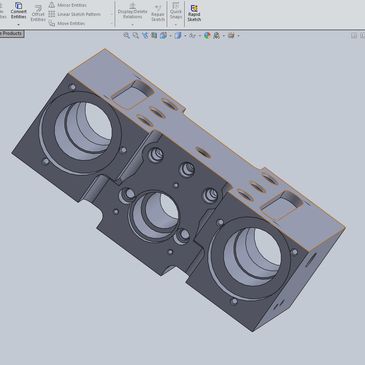Click the Repair Sketch tool

pos(158,13)
